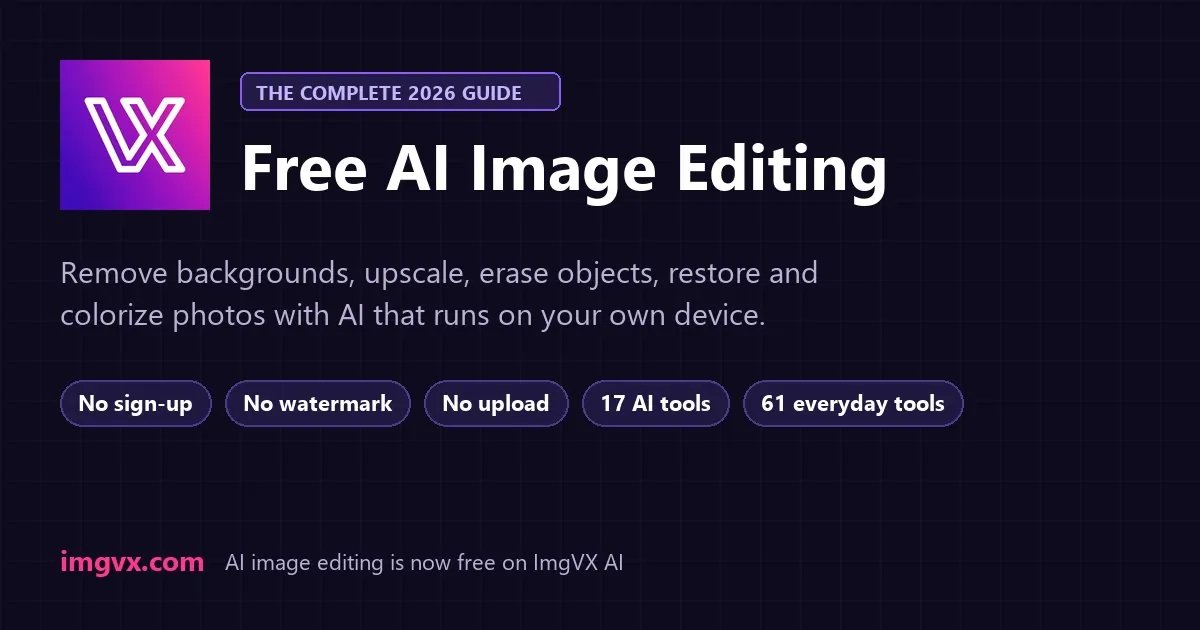The width and height of the screenshot is (1200, 630).
Task: Click the 'Remove backgrounds, upscale...' description line
Action: 439,273
